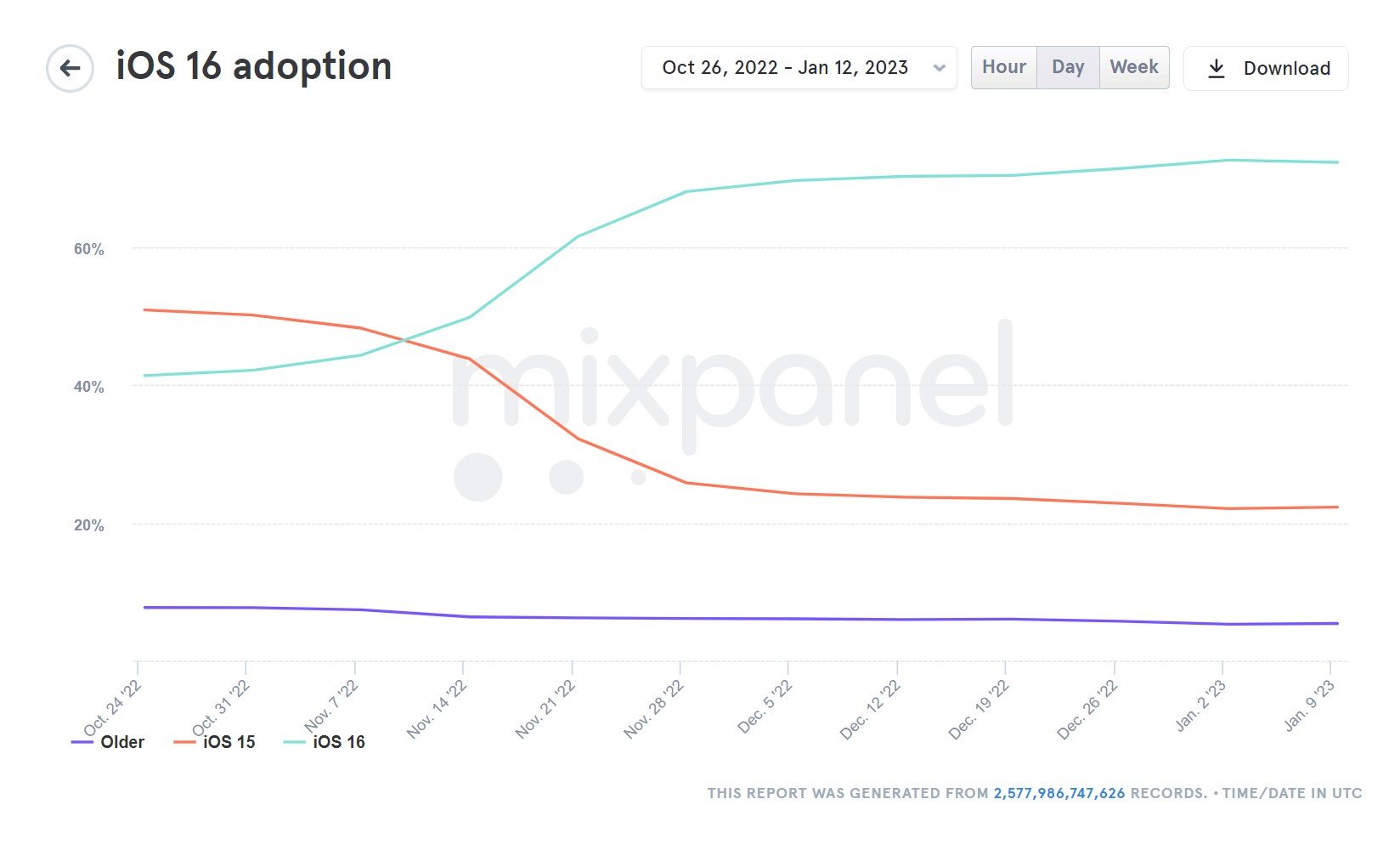This screenshot has height=850, width=1400.
Task: Open the 2,577,986,747,626 records link
Action: click(1058, 792)
